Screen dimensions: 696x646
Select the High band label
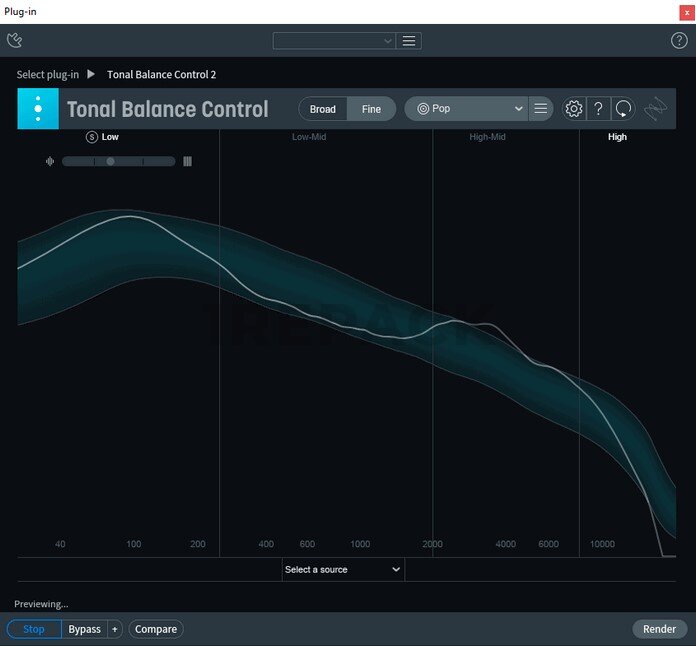pyautogui.click(x=617, y=137)
